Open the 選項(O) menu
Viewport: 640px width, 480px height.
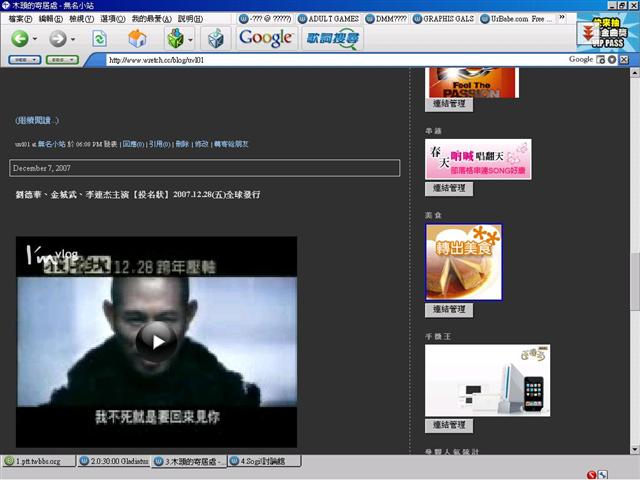tap(113, 19)
